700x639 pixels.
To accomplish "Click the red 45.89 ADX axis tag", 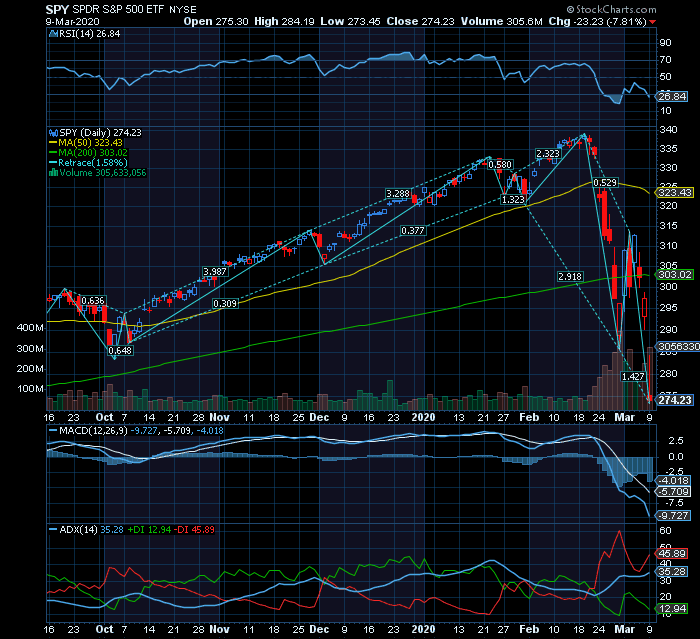I will pos(672,554).
